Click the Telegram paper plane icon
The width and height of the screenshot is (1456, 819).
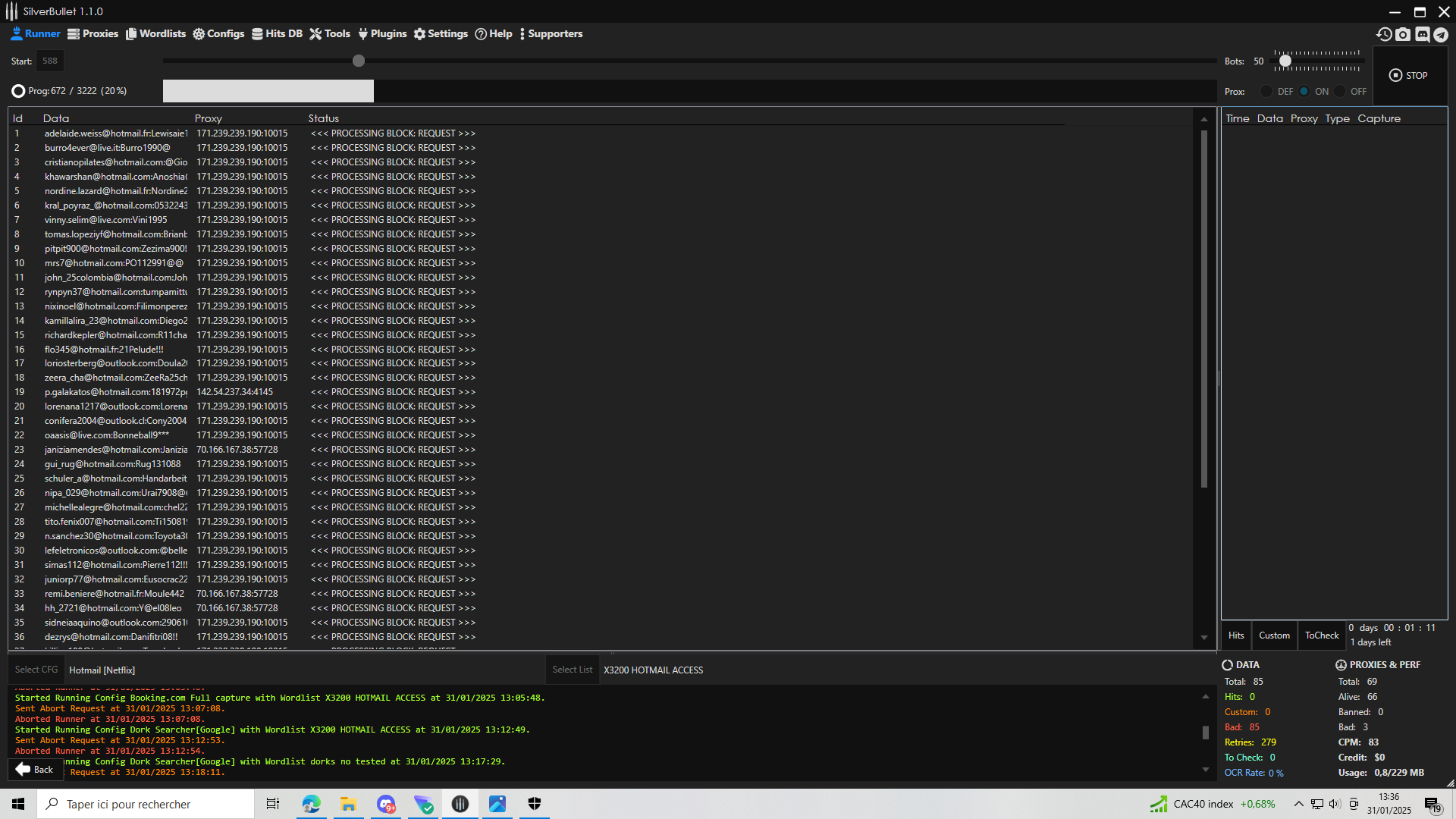coord(1440,34)
